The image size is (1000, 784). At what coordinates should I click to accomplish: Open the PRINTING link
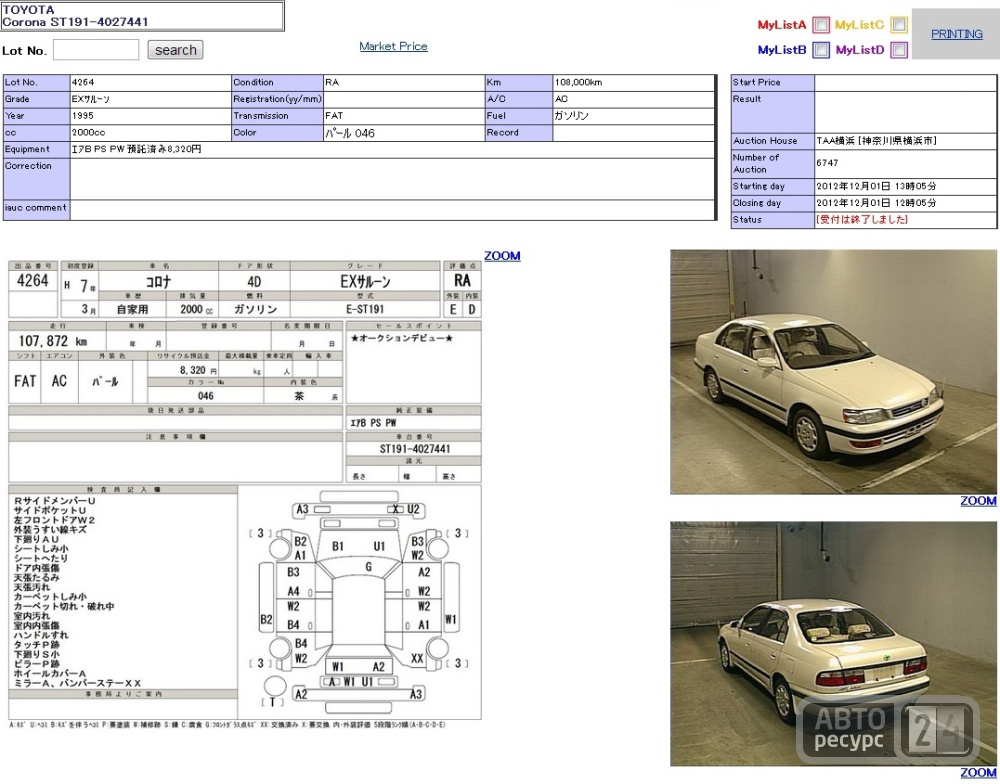coord(957,34)
